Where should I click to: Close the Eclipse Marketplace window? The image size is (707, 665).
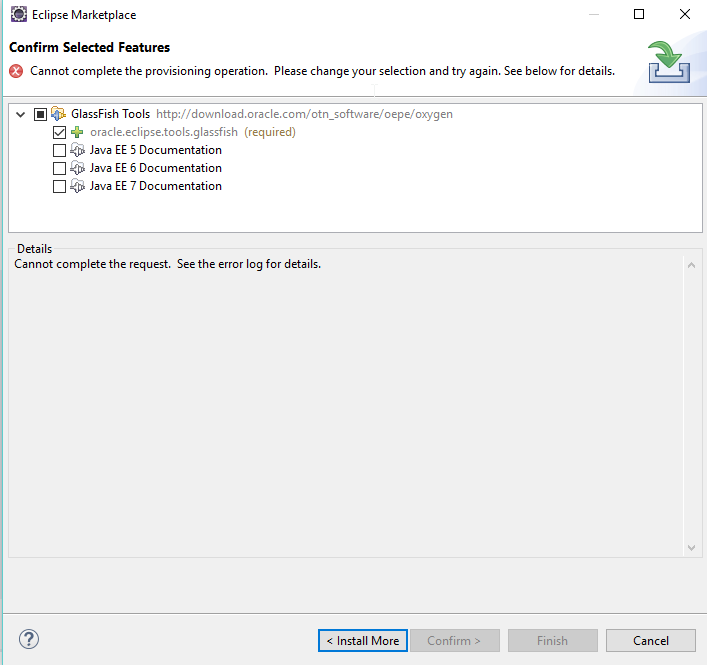[x=684, y=14]
